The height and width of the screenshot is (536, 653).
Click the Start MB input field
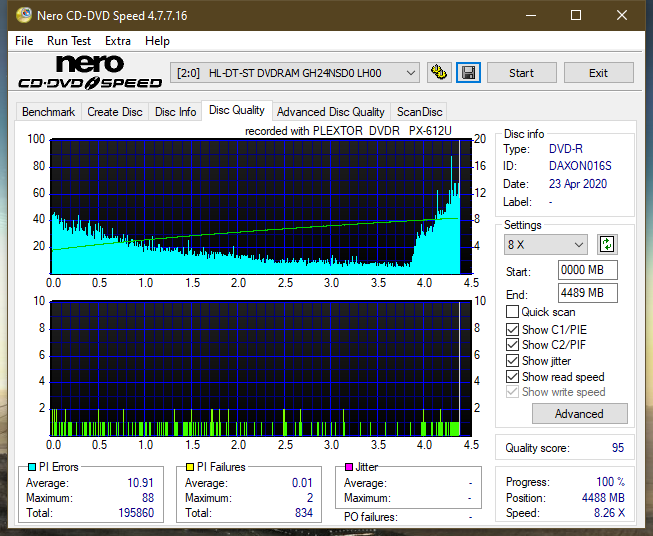coord(587,270)
